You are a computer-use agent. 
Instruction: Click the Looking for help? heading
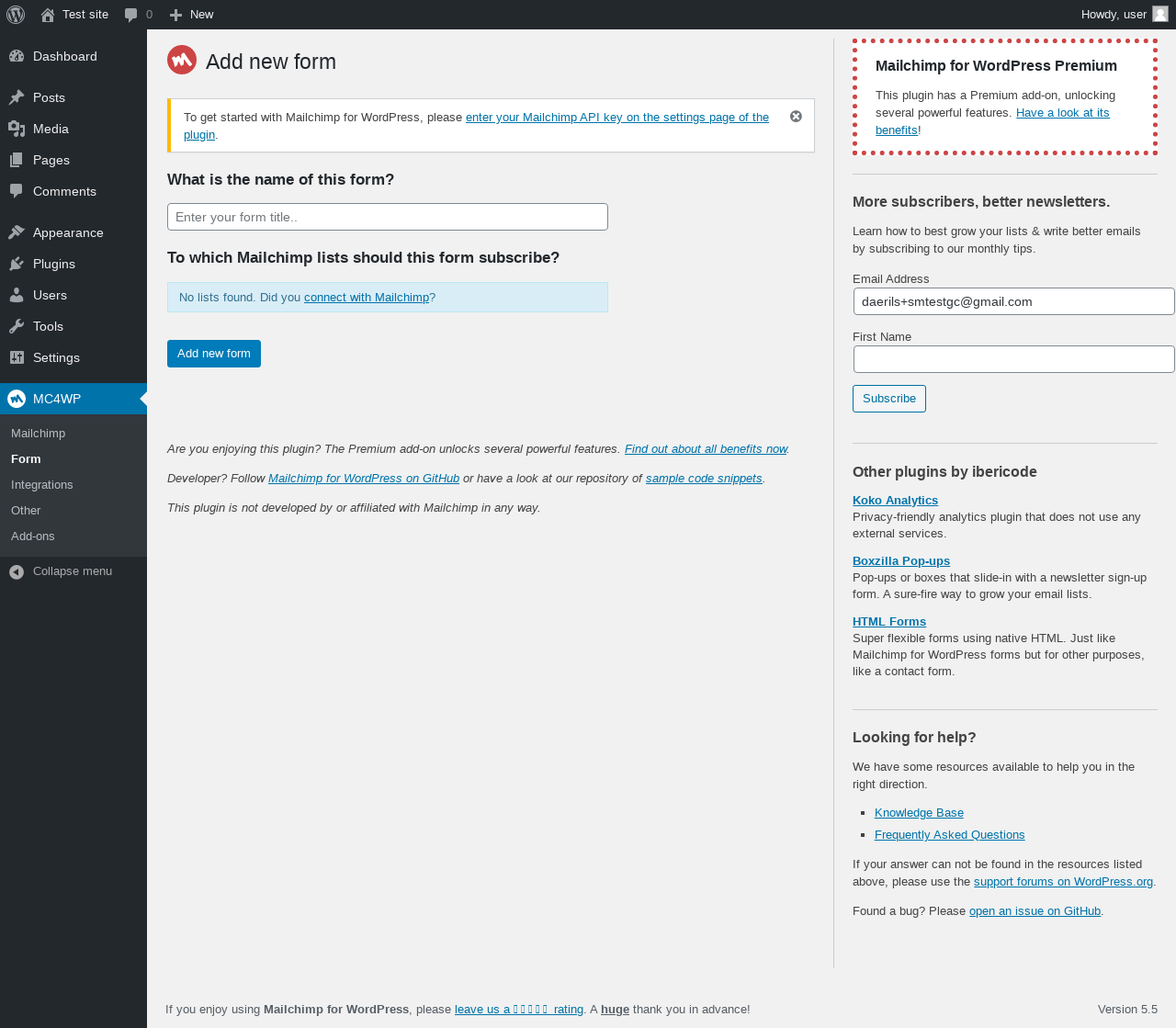pyautogui.click(x=914, y=738)
